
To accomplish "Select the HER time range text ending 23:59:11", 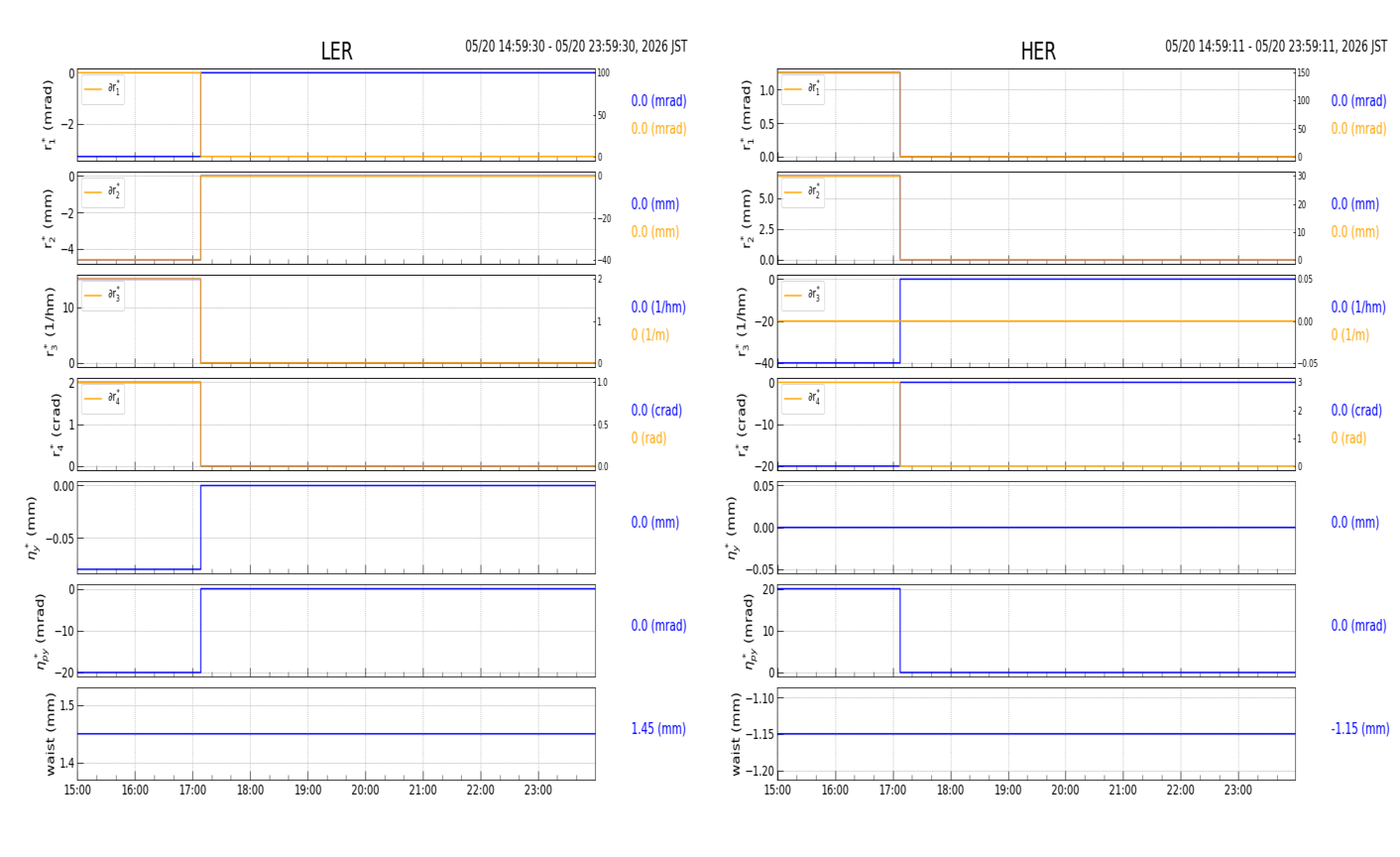I will point(1276,47).
